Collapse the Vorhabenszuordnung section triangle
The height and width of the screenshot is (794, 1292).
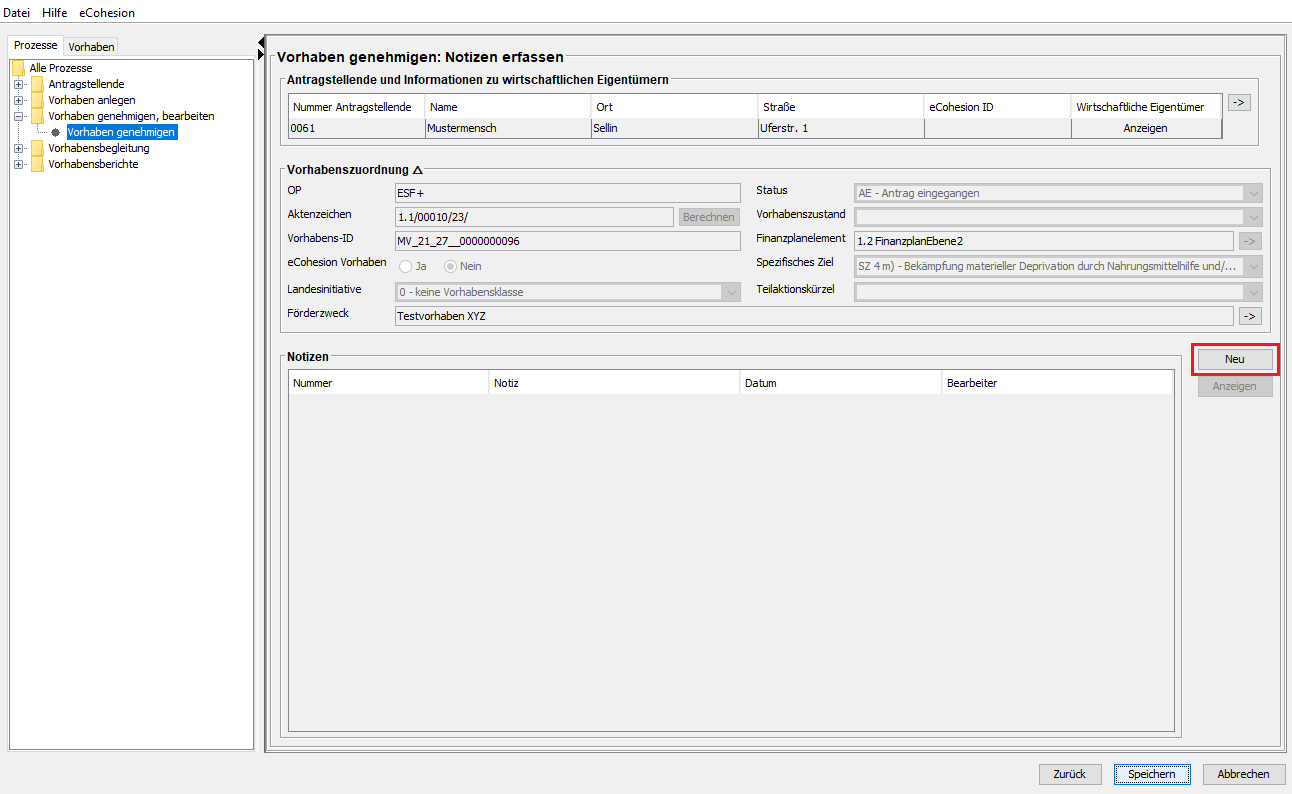418,170
